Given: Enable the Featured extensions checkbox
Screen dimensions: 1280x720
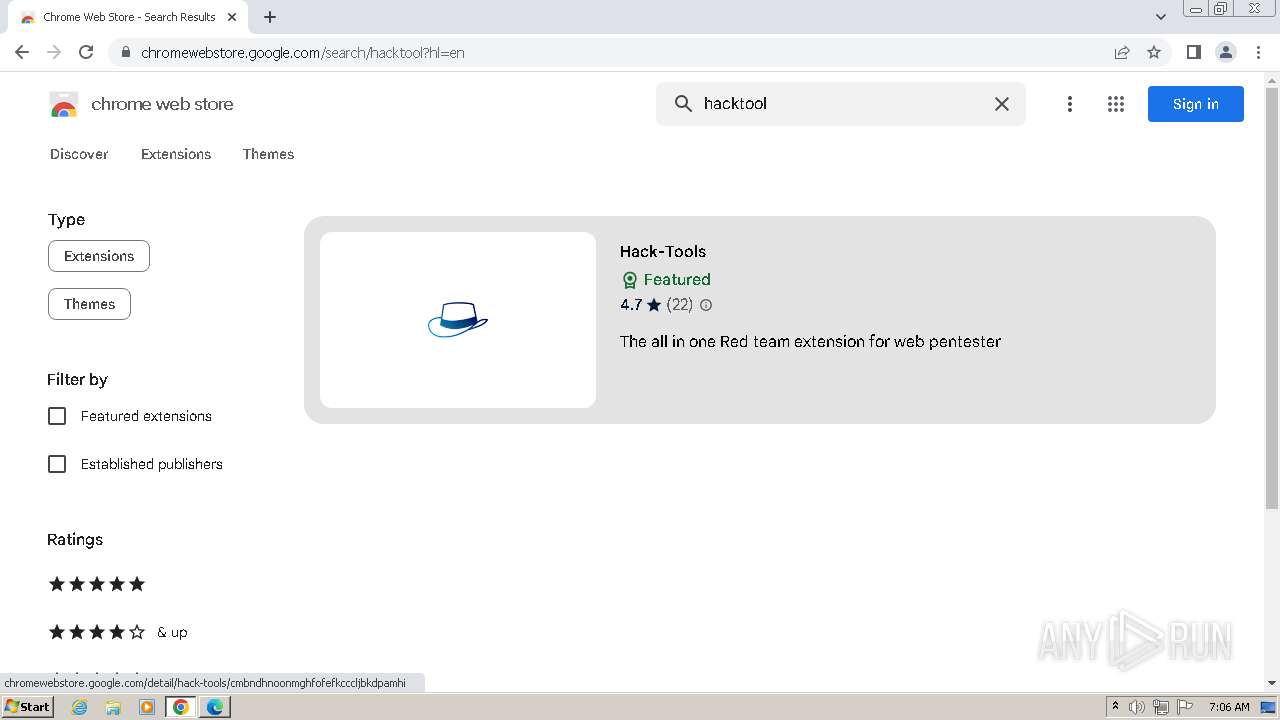Looking at the screenshot, I should 57,416.
